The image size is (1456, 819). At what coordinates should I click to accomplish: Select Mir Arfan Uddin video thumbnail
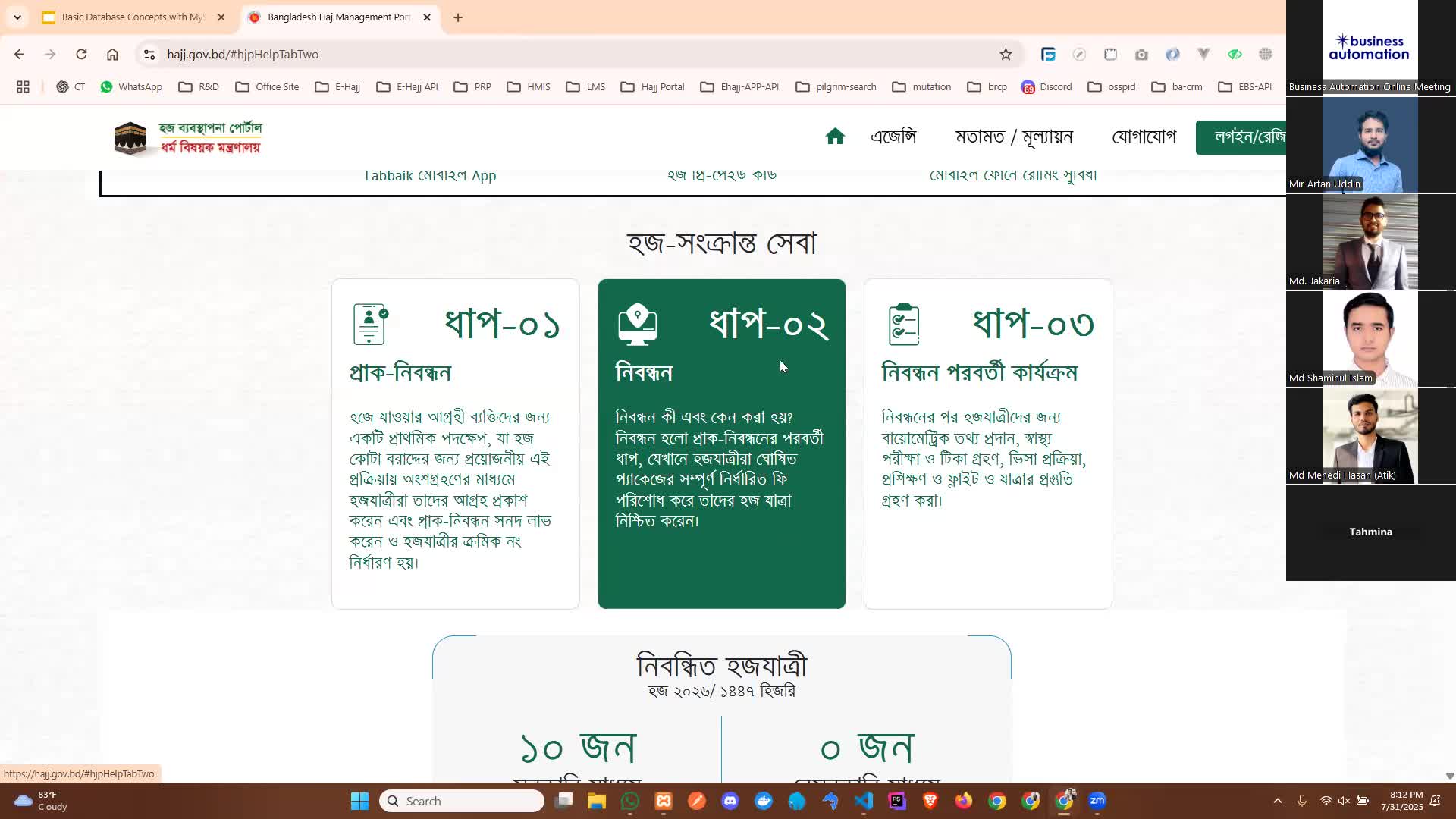tap(1370, 144)
